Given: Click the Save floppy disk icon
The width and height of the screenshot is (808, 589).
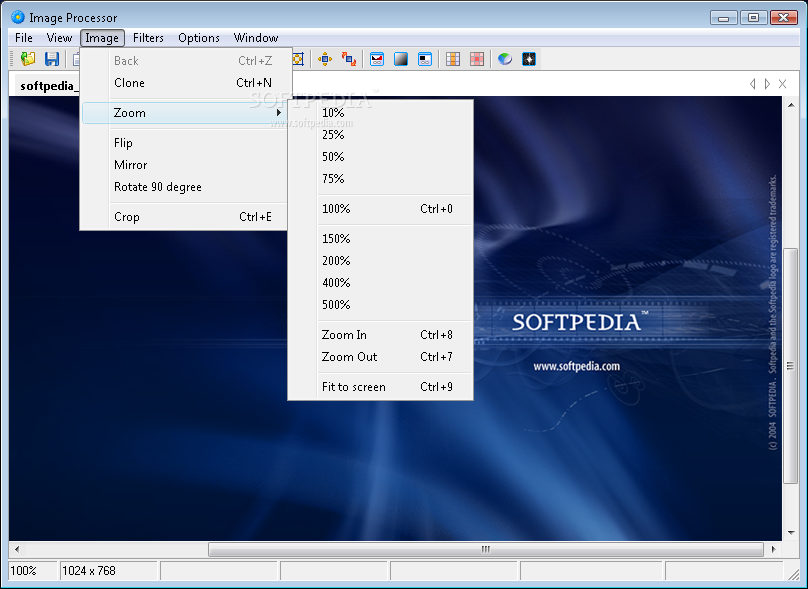Looking at the screenshot, I should click(52, 59).
